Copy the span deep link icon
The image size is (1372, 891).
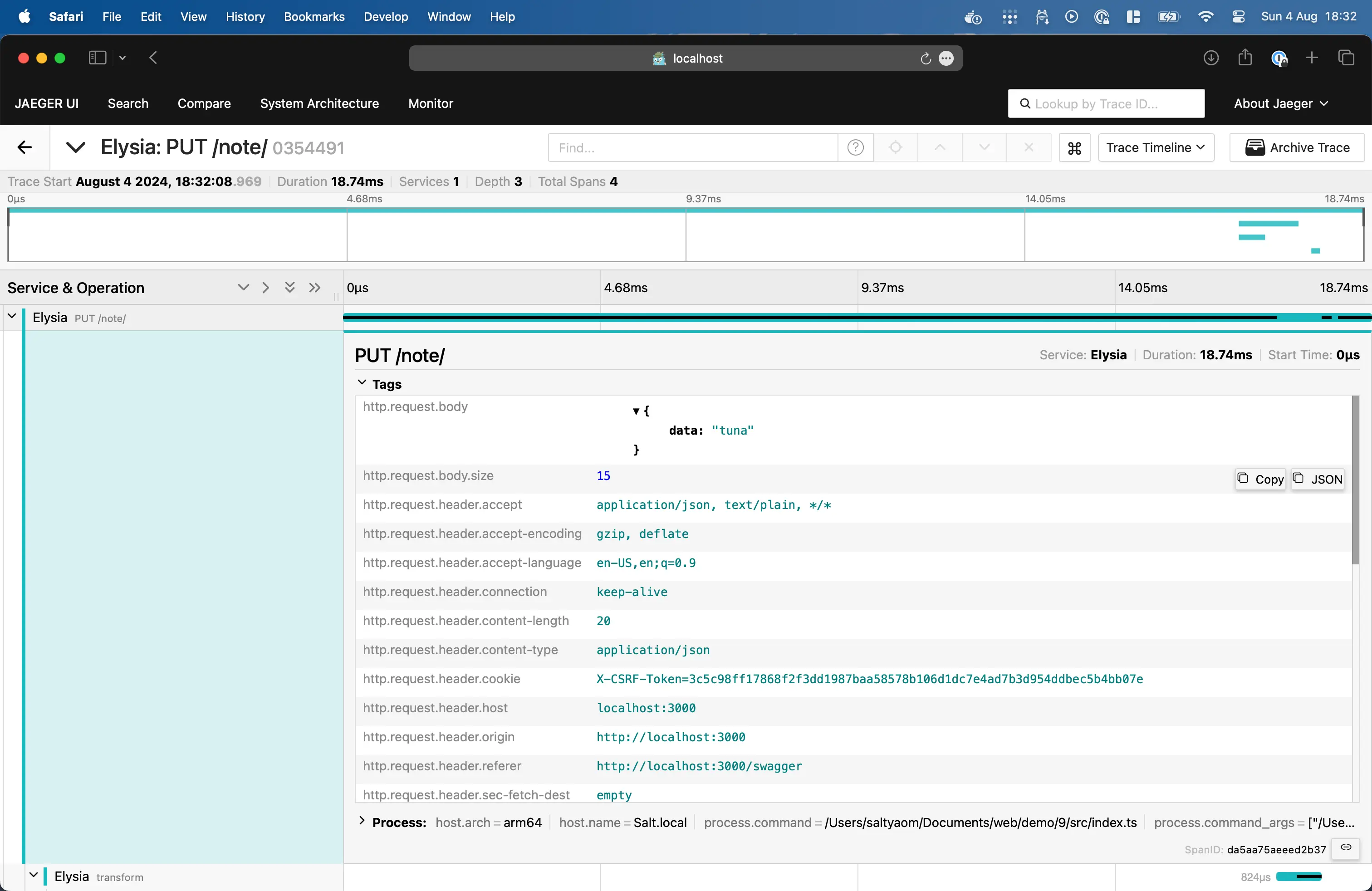[x=1346, y=848]
